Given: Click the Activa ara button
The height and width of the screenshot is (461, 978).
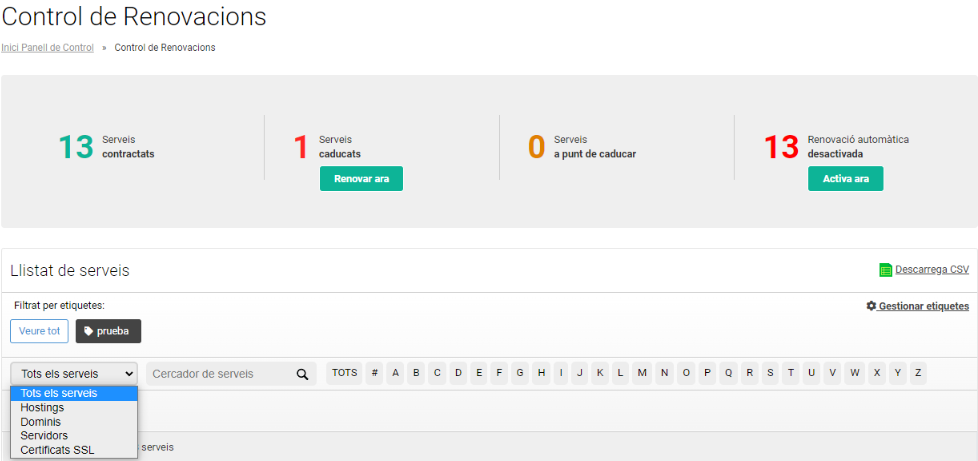Looking at the screenshot, I should [x=846, y=178].
